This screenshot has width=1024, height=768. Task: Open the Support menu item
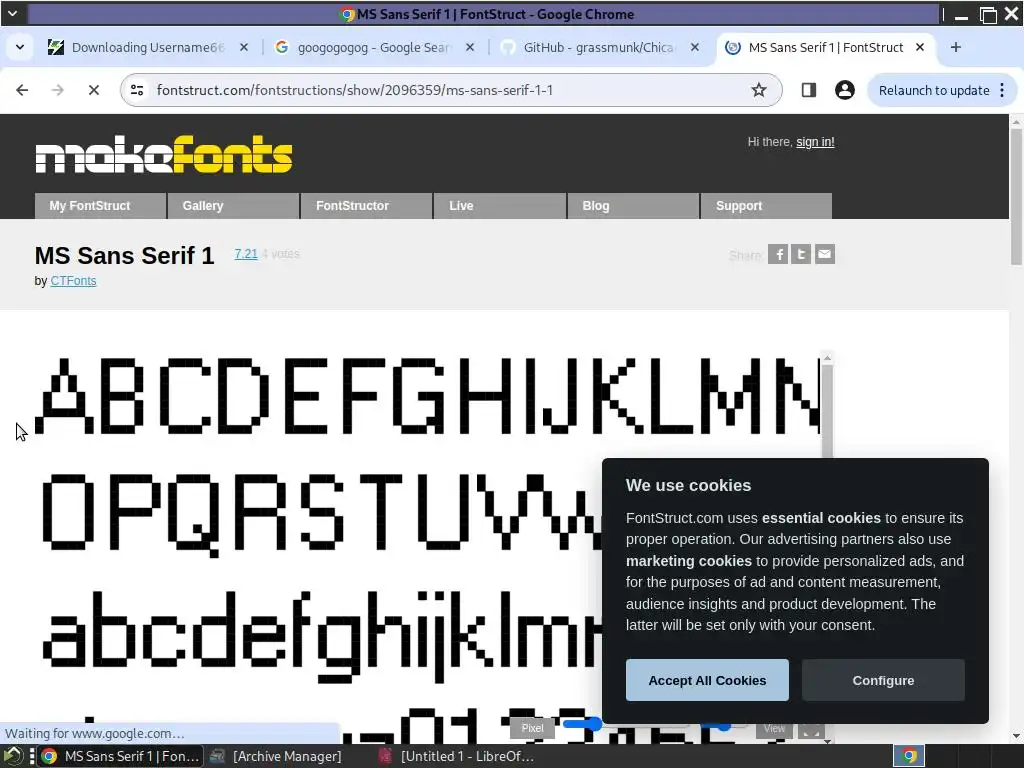766,206
